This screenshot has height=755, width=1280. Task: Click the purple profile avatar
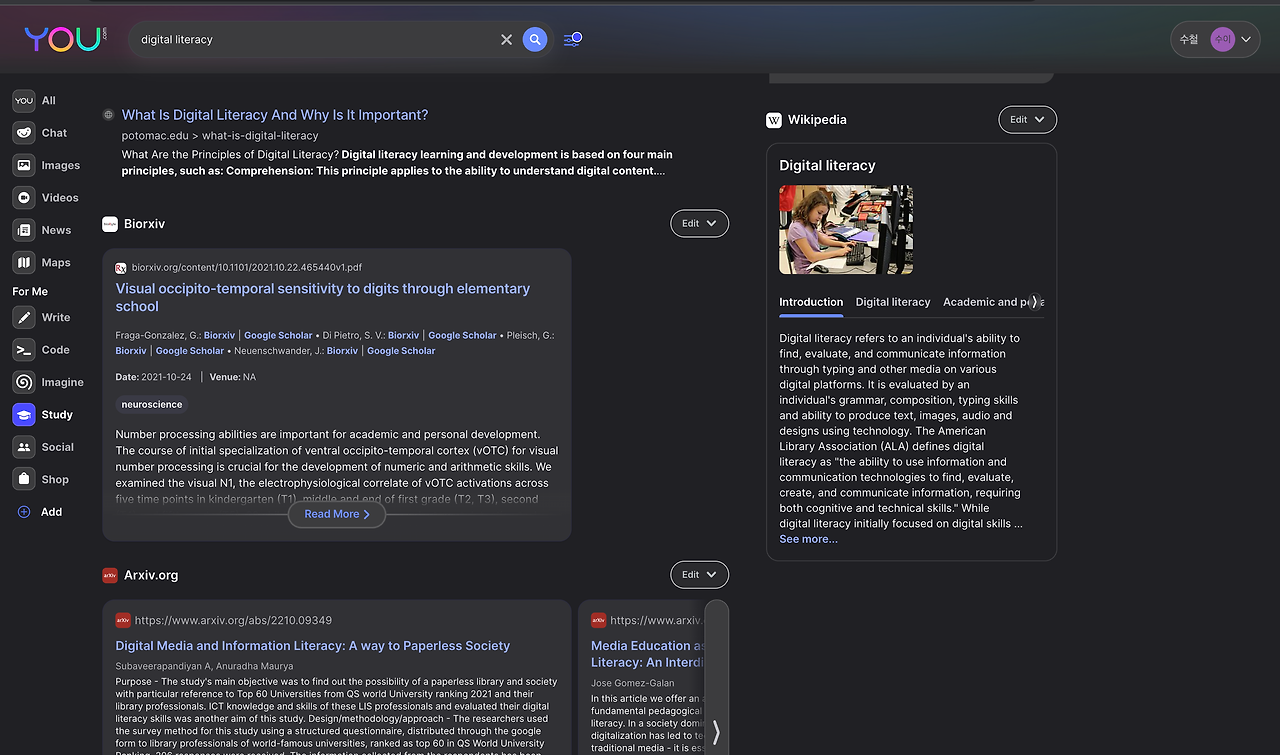coord(1222,40)
